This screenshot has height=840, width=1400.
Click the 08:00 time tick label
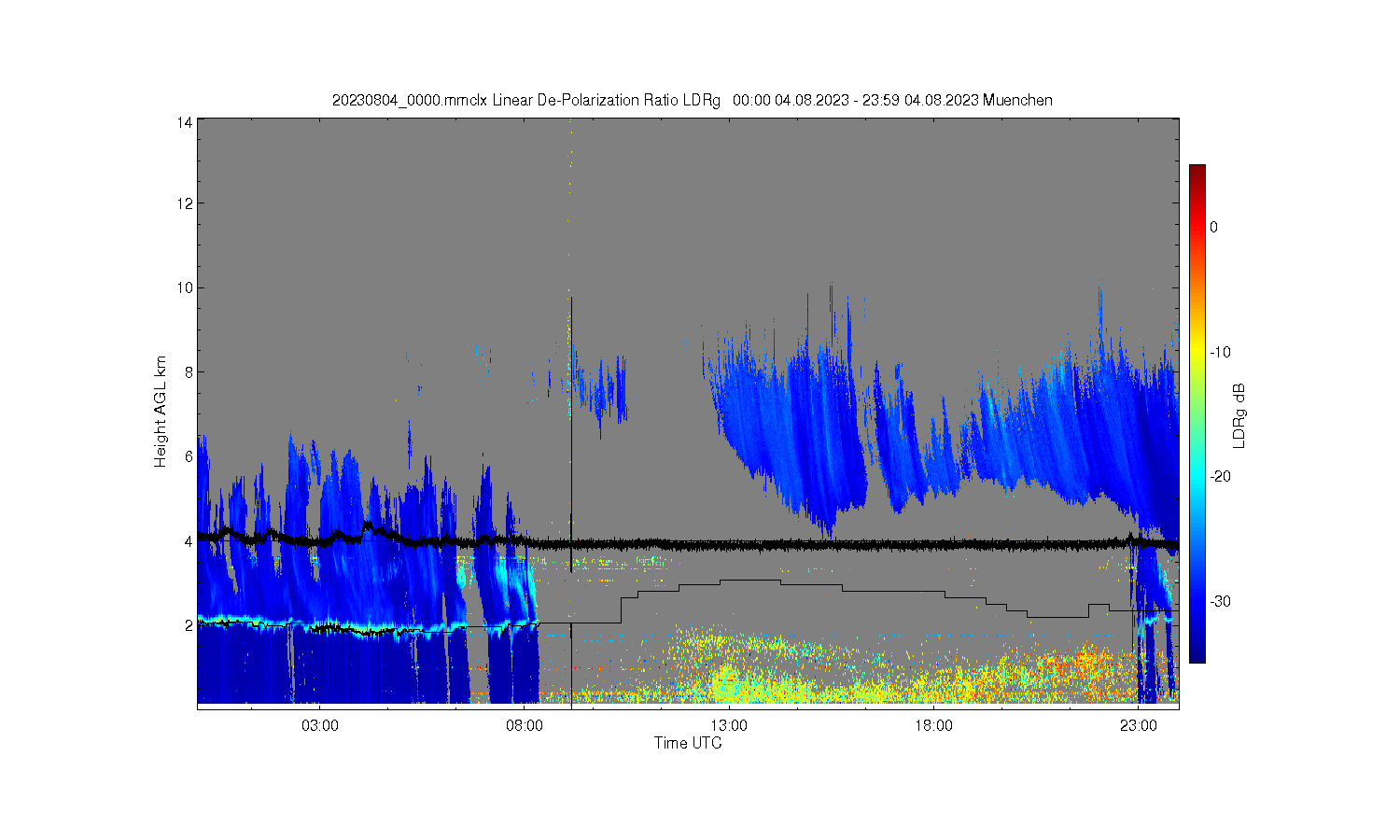click(x=525, y=726)
